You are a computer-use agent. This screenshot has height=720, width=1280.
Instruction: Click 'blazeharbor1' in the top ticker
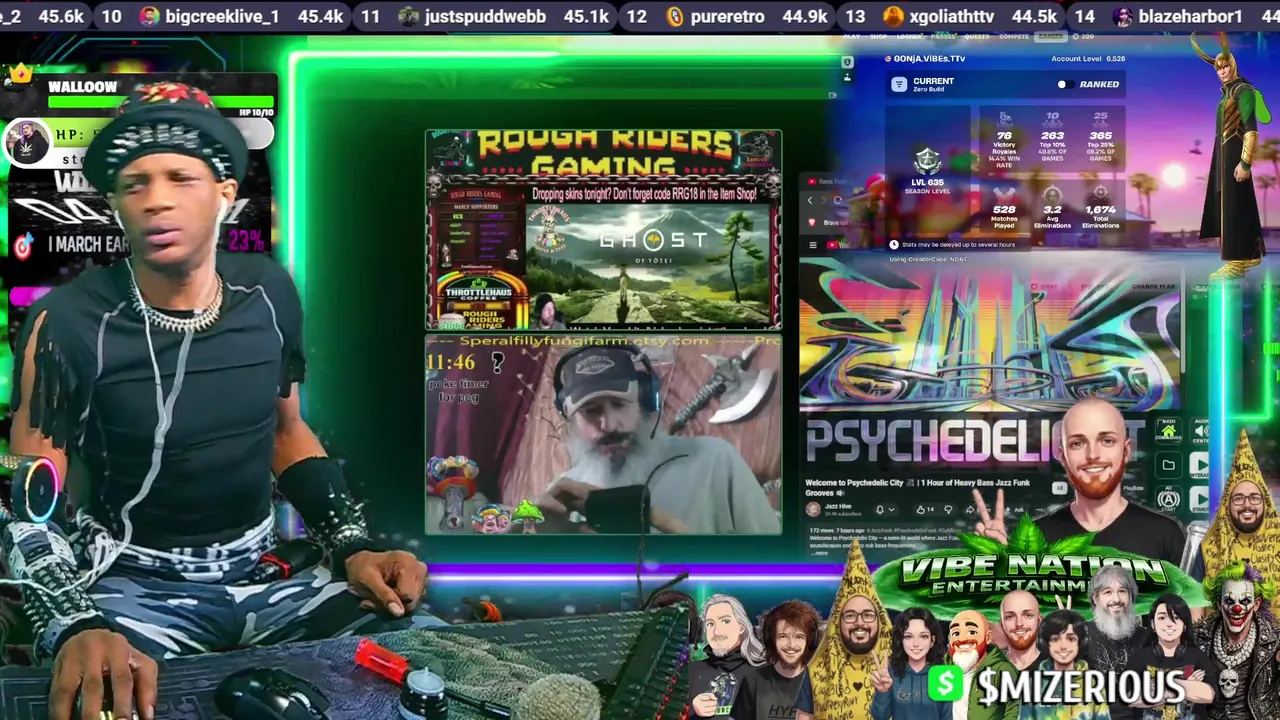(1190, 16)
